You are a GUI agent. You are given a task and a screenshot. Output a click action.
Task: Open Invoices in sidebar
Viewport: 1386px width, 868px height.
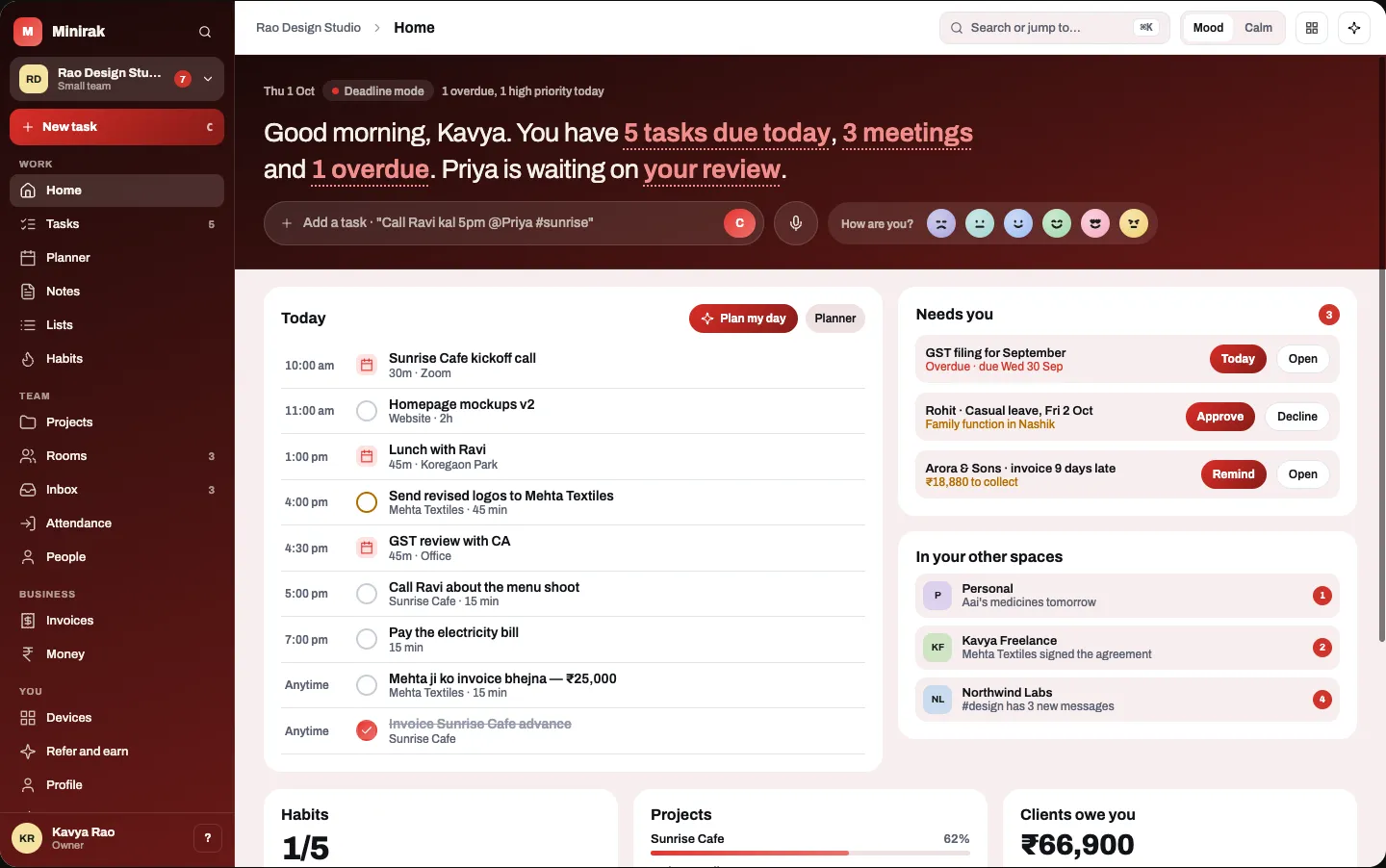point(116,621)
